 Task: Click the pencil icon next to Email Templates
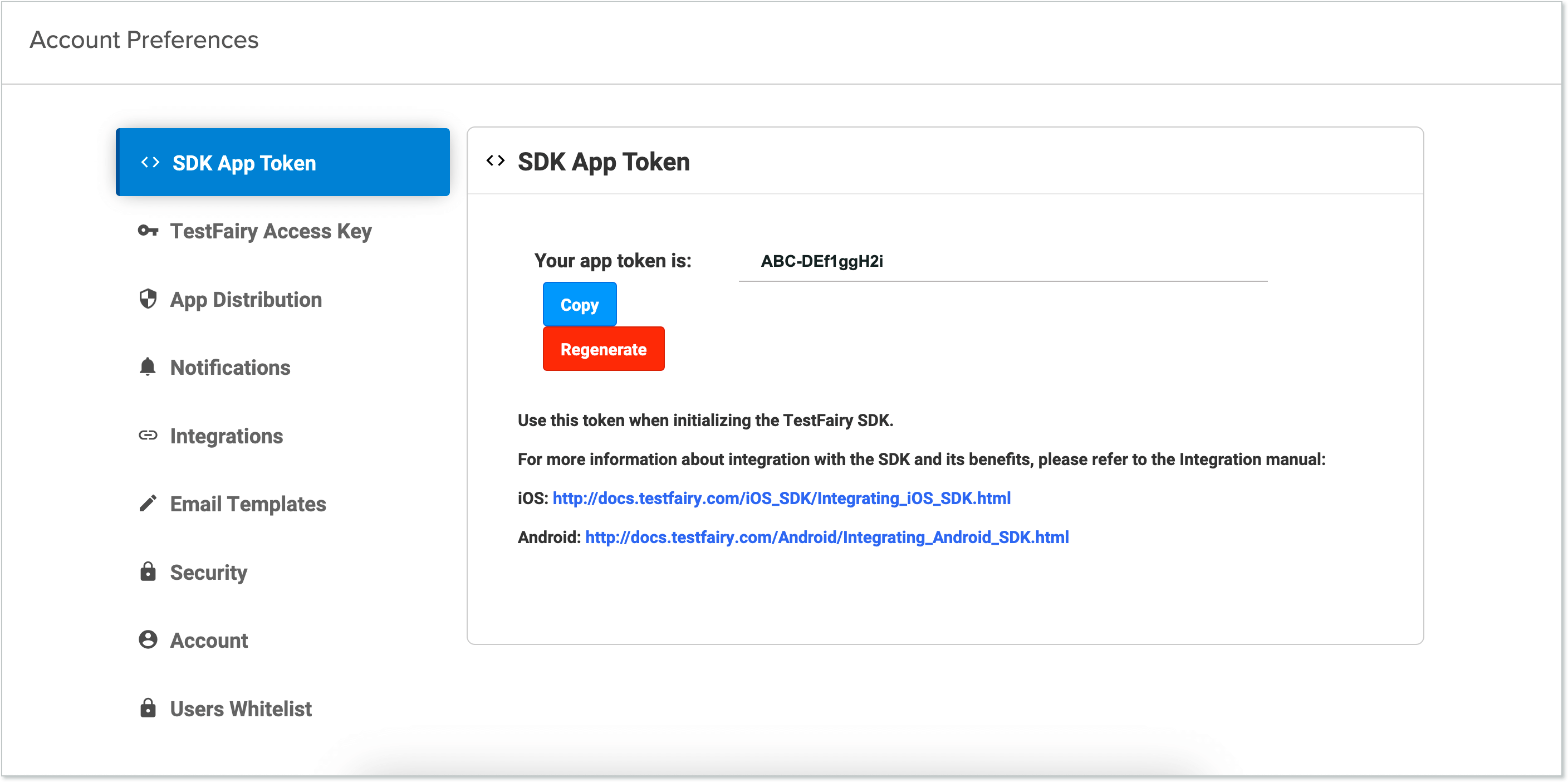point(148,504)
